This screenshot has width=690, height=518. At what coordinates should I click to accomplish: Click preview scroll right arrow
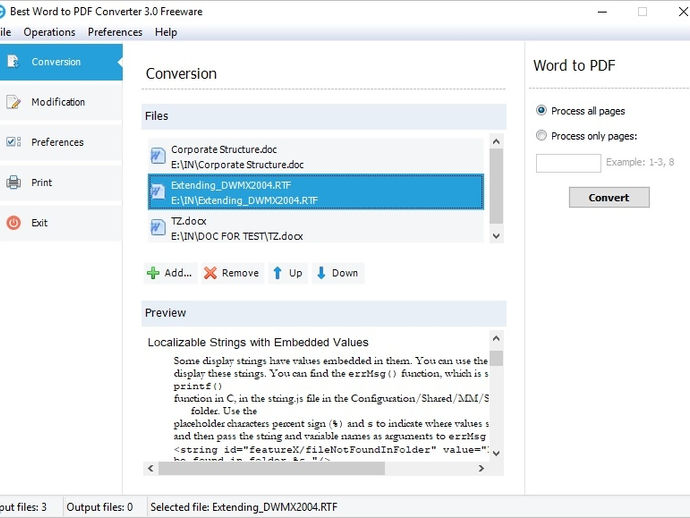pos(481,468)
